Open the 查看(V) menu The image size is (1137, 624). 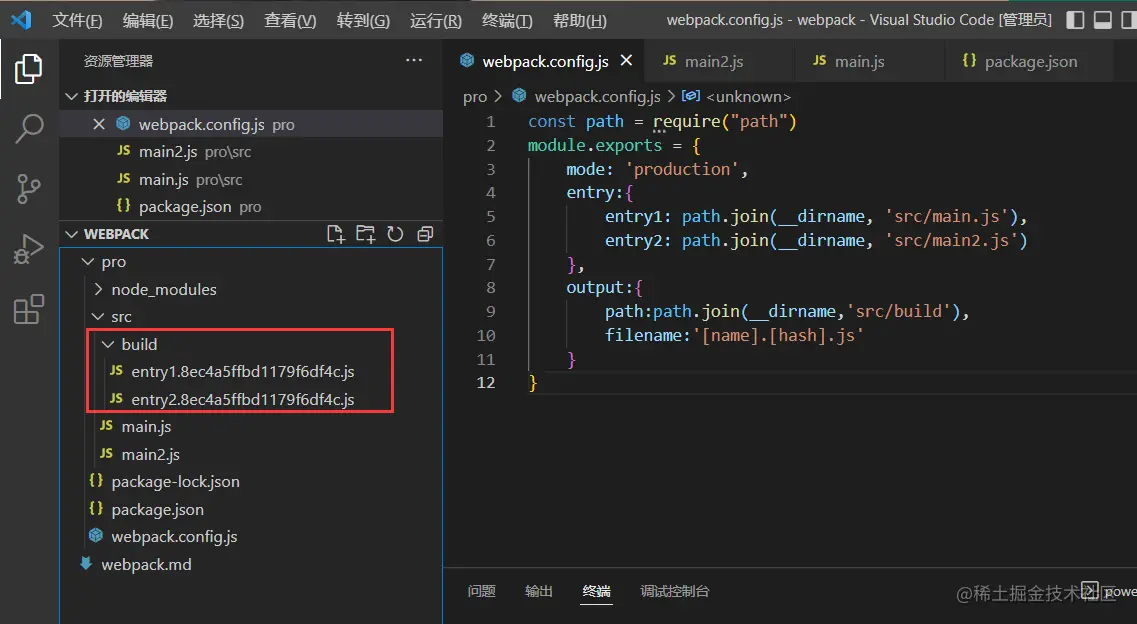[x=290, y=20]
